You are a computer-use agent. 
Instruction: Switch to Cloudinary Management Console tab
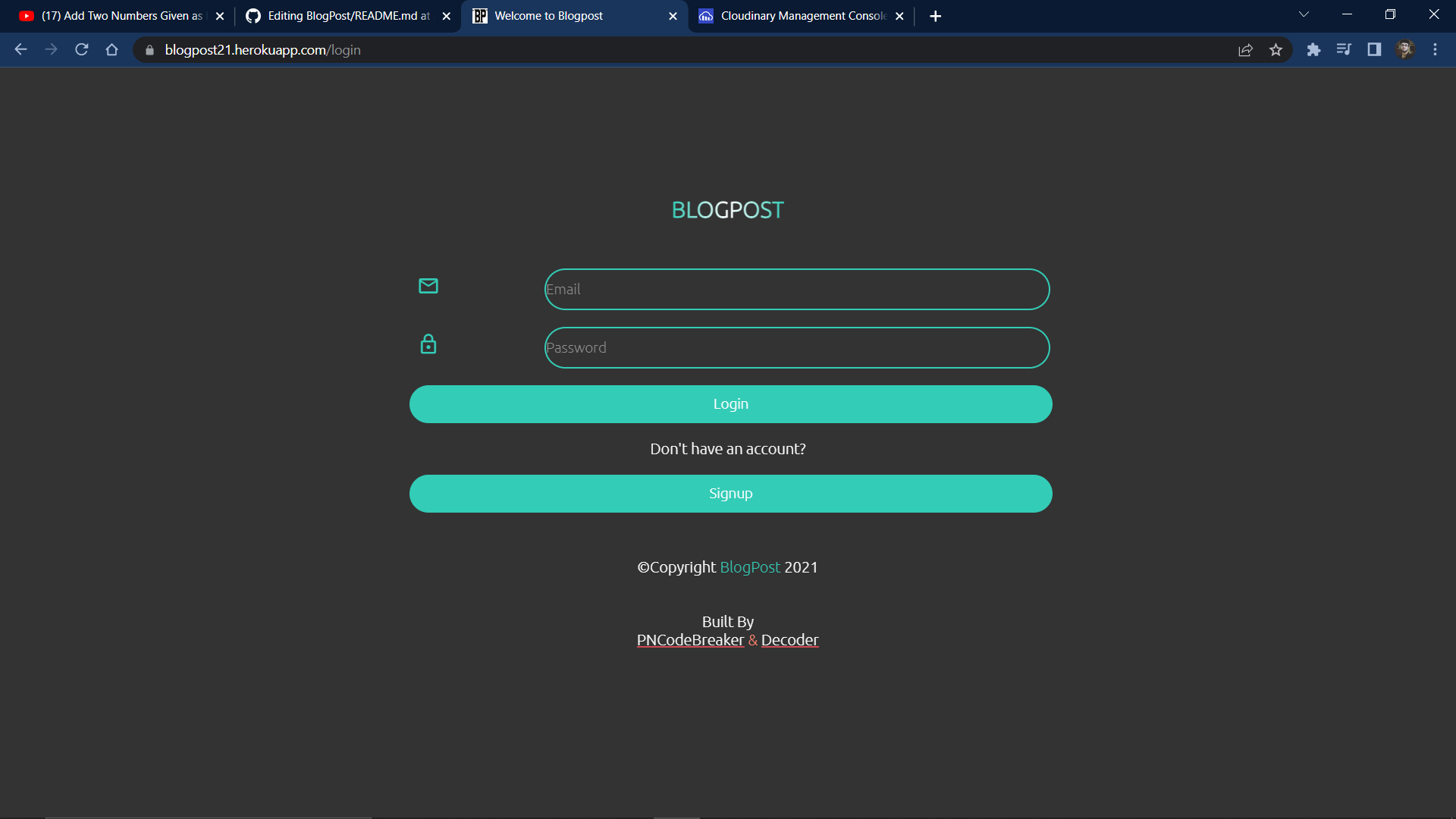click(x=802, y=16)
